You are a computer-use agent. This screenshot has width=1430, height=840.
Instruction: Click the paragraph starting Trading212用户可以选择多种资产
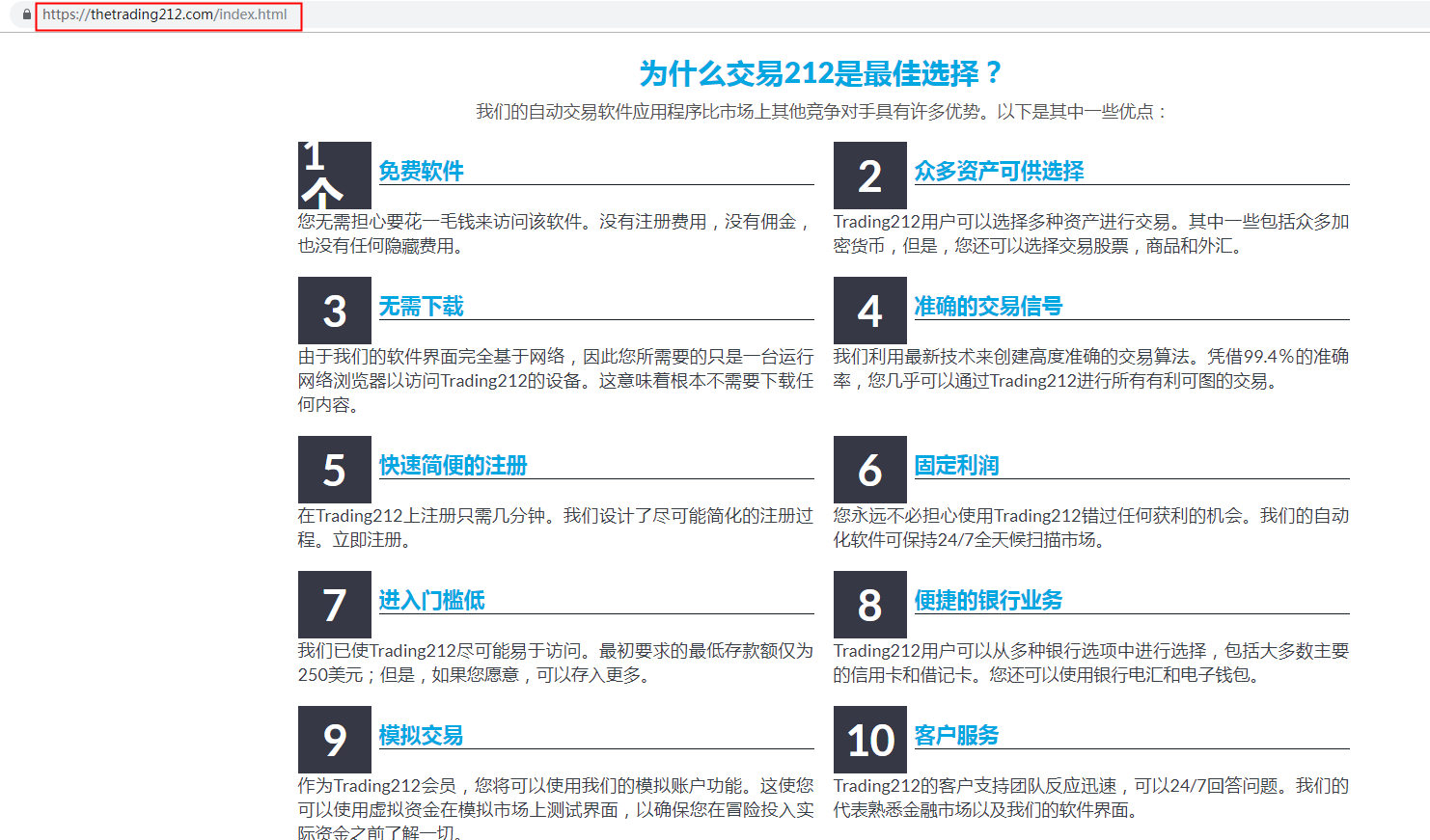1091,233
